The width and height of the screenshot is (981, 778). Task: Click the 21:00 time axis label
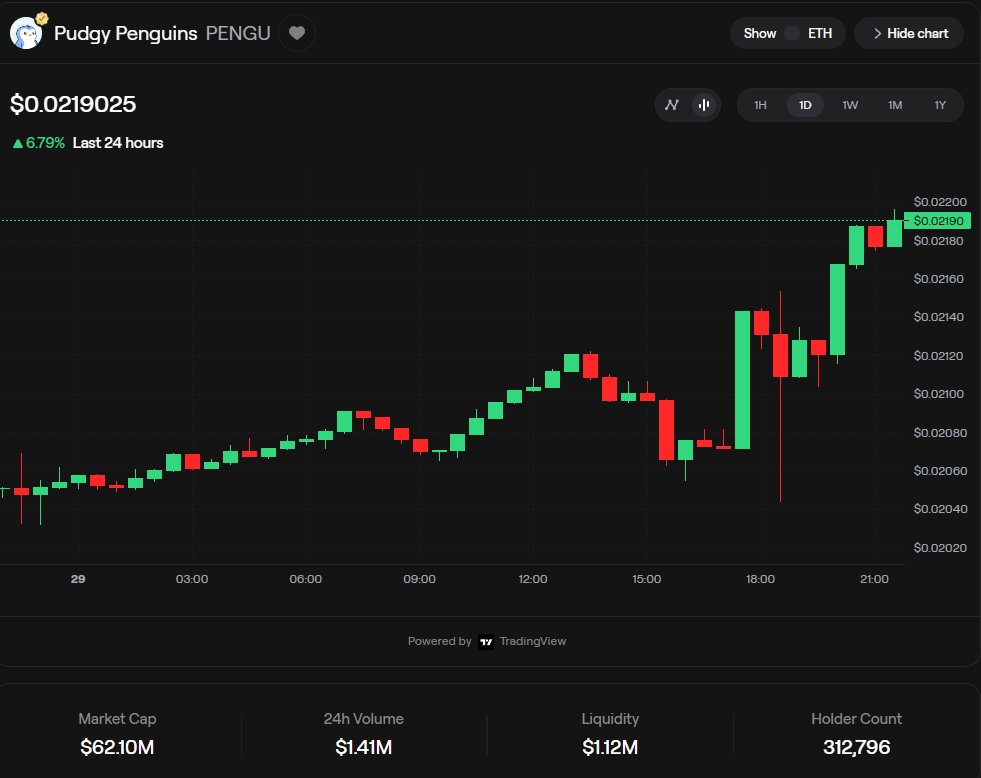click(x=874, y=579)
